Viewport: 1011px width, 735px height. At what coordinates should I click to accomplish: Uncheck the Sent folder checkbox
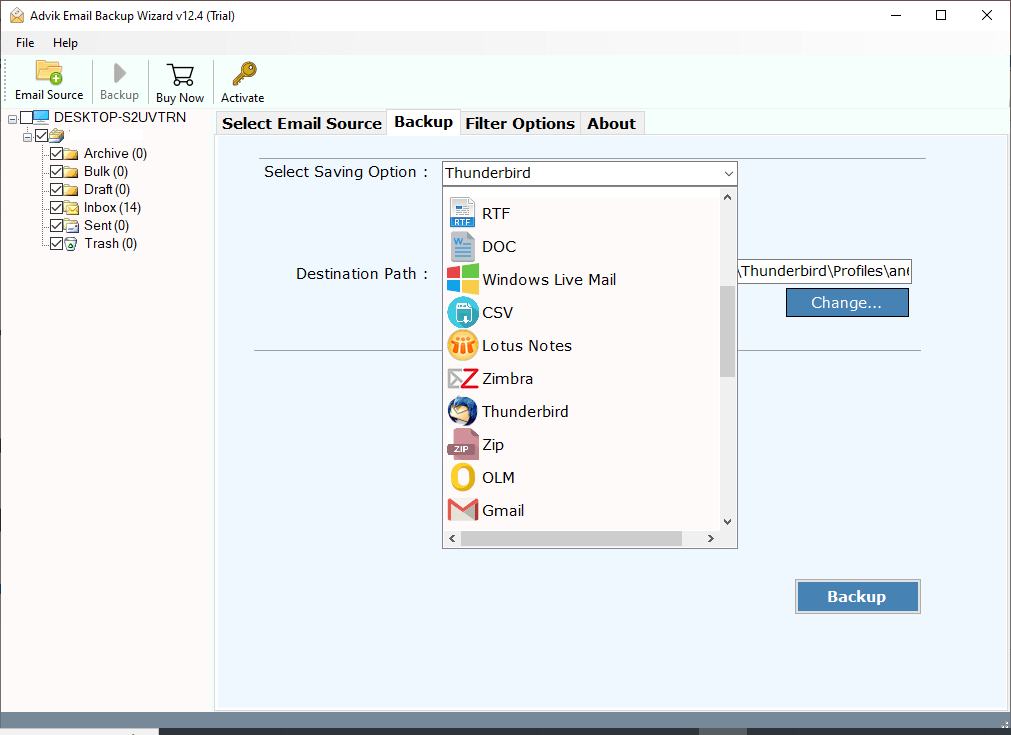[x=57, y=226]
